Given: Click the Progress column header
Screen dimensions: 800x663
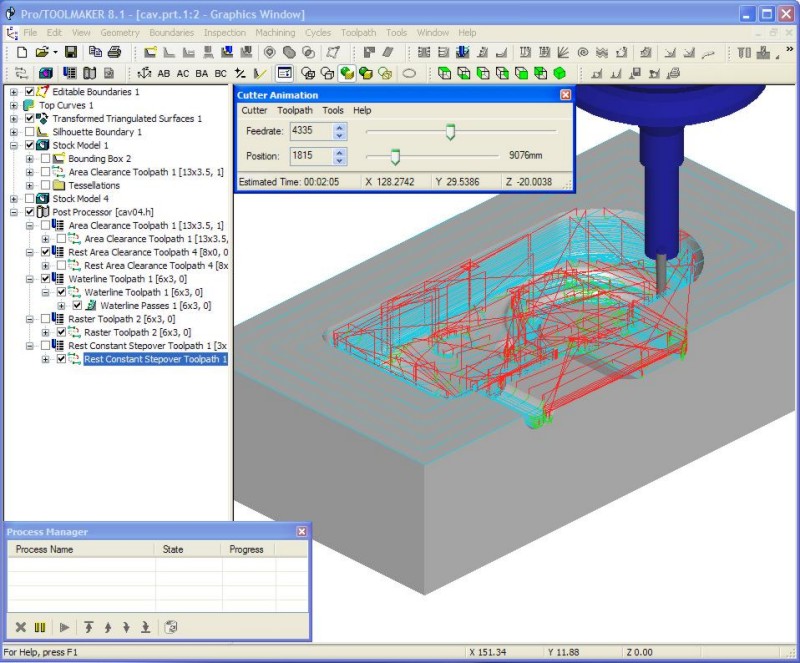Looking at the screenshot, I should click(x=248, y=549).
